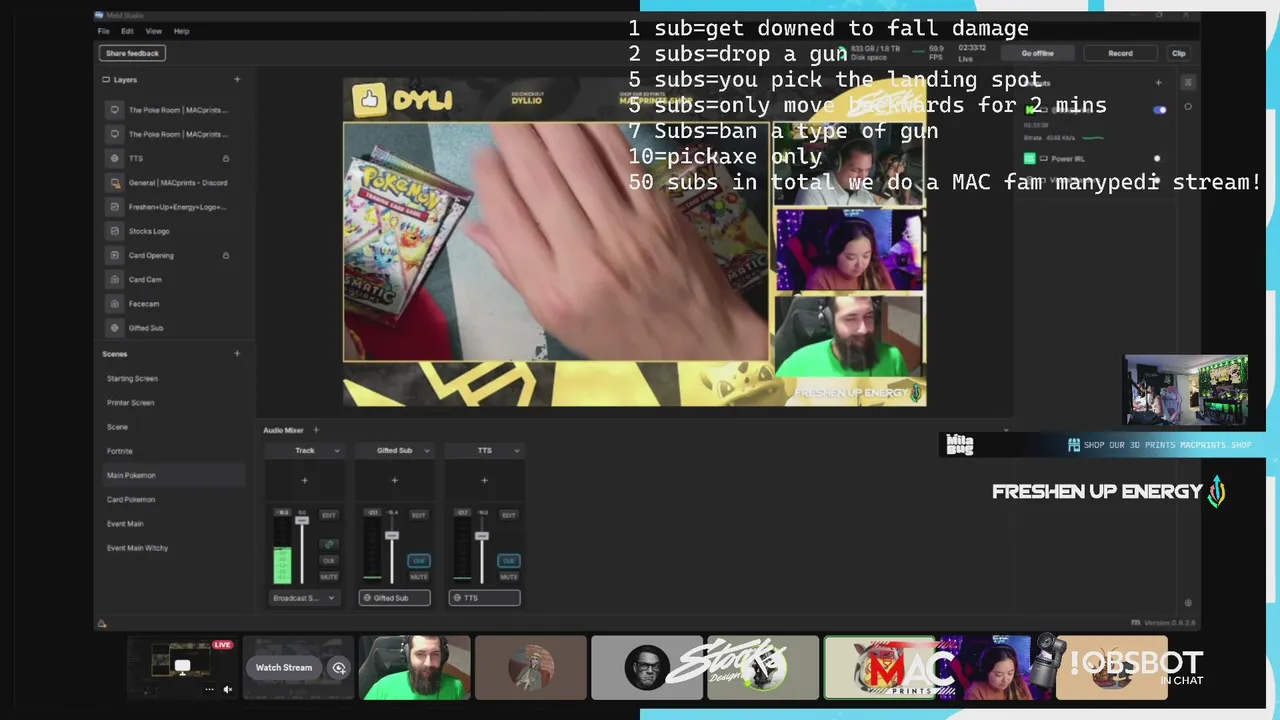This screenshot has width=1280, height=720.
Task: Toggle CUE on the Track channel
Action: 329,561
